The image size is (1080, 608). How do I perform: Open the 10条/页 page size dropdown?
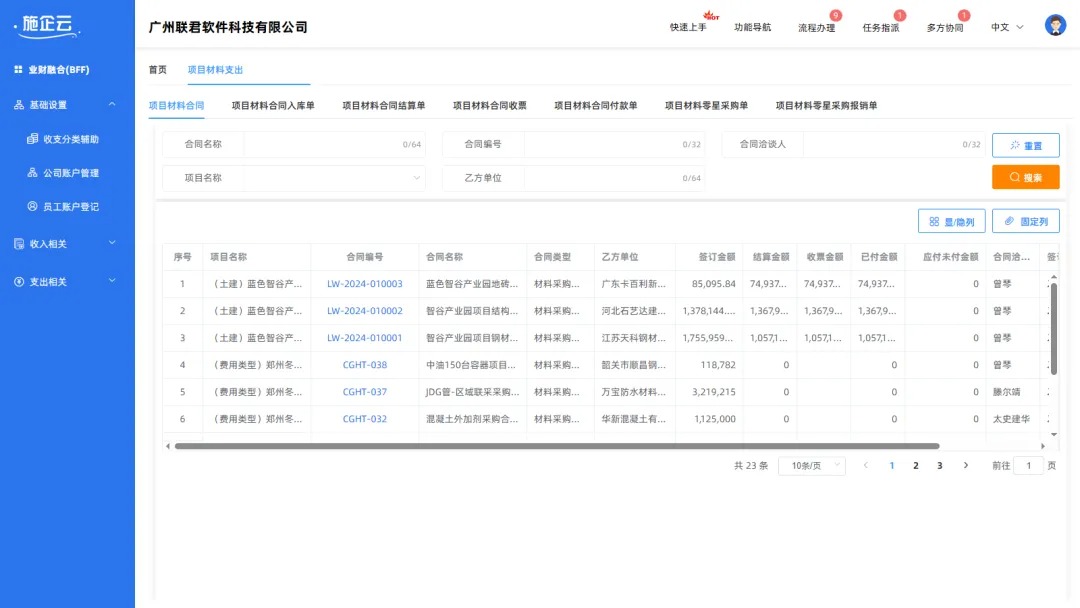tap(812, 466)
